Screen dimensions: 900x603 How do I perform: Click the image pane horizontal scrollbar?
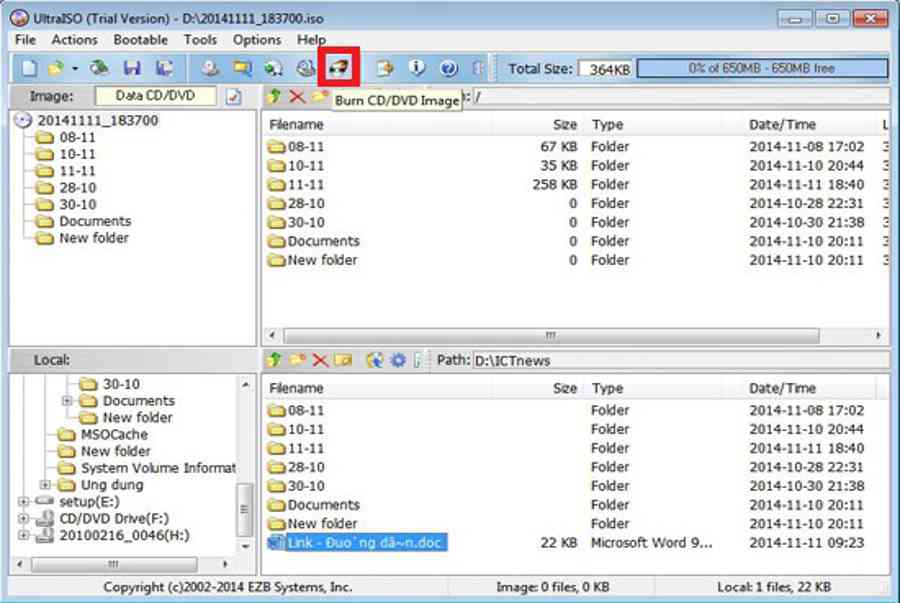tap(551, 335)
